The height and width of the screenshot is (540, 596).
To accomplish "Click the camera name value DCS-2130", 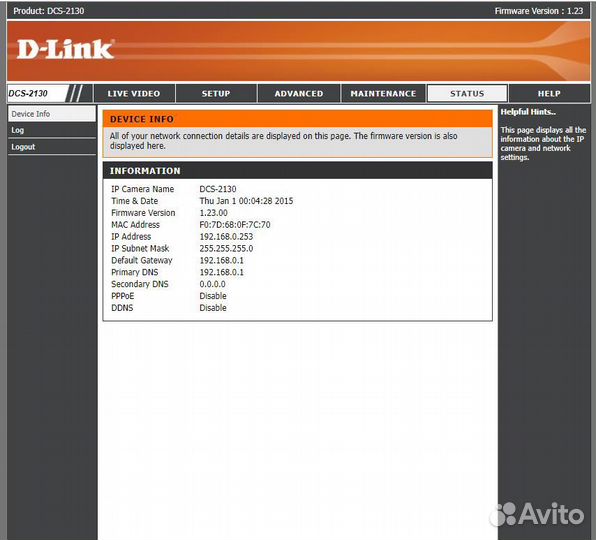I will [218, 189].
